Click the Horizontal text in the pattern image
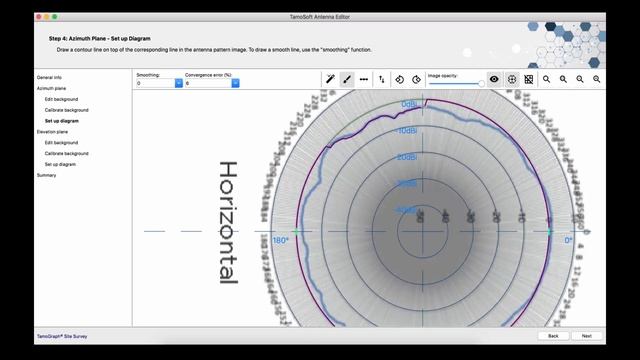 tap(228, 223)
